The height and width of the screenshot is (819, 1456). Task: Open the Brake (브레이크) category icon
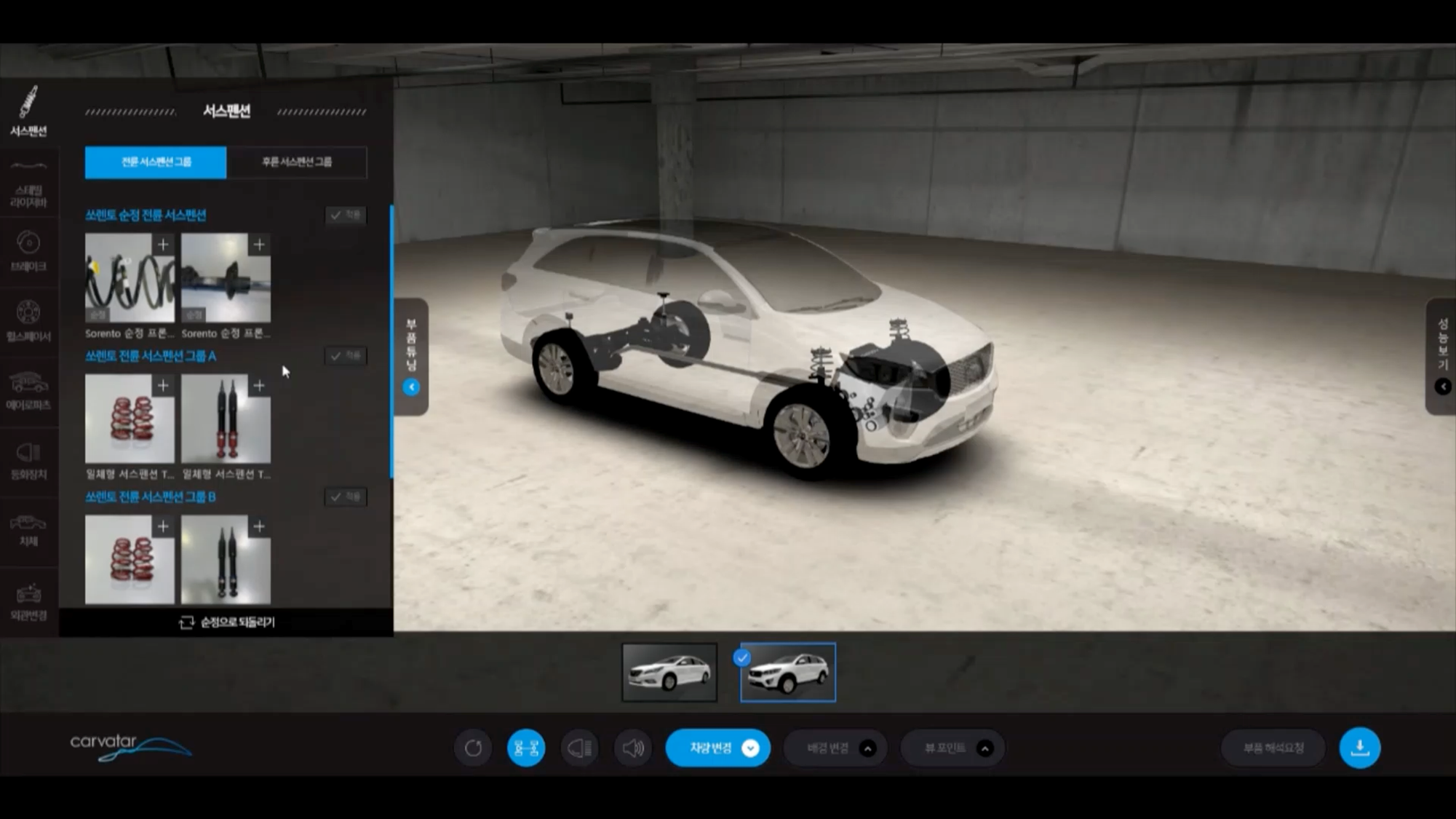pyautogui.click(x=28, y=250)
